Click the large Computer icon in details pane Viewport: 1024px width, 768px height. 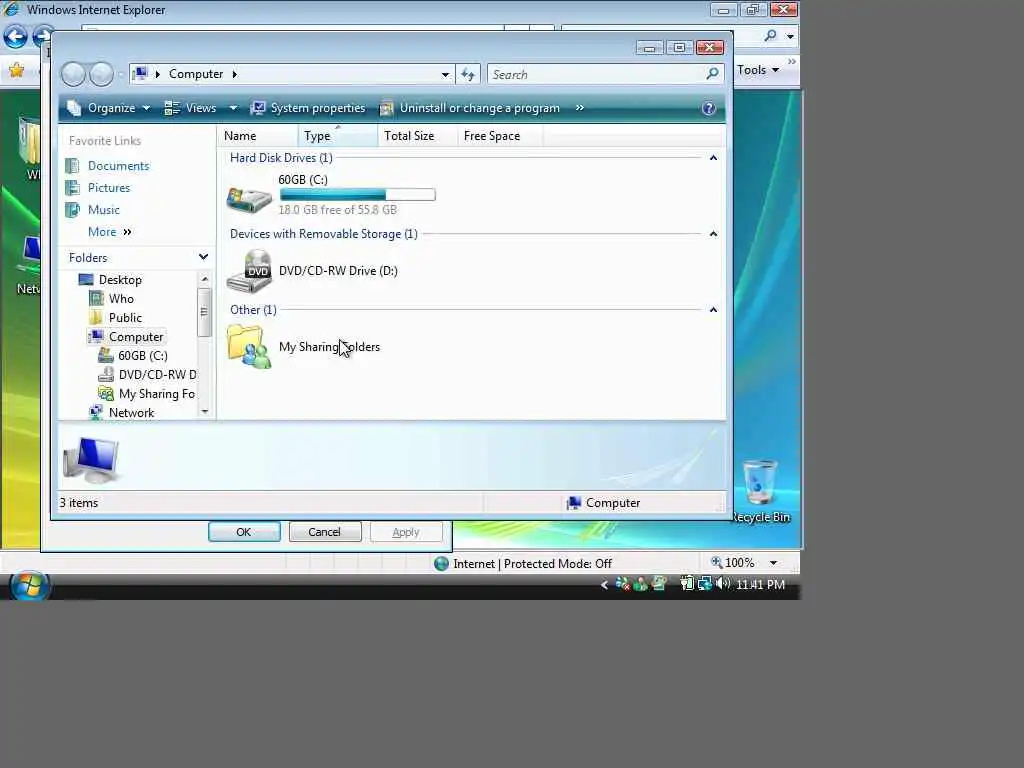(91, 460)
